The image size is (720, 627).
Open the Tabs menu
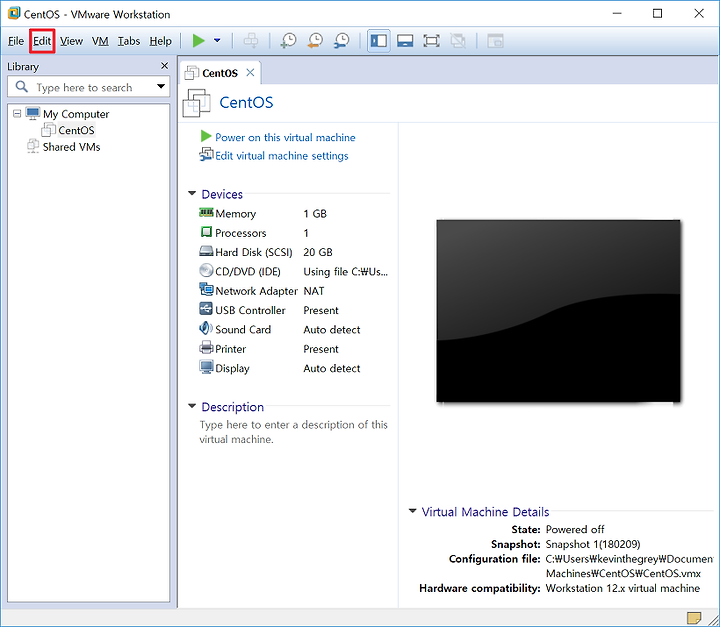129,41
